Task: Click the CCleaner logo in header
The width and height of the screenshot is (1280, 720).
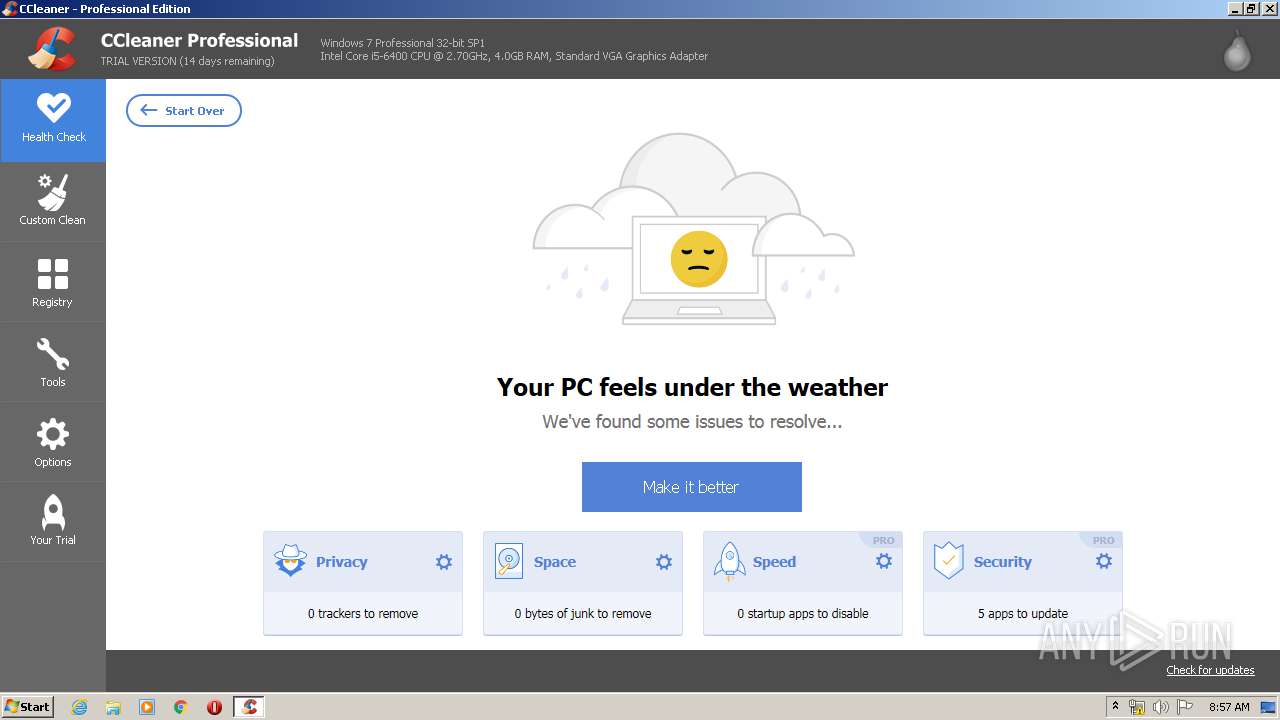Action: click(x=51, y=48)
